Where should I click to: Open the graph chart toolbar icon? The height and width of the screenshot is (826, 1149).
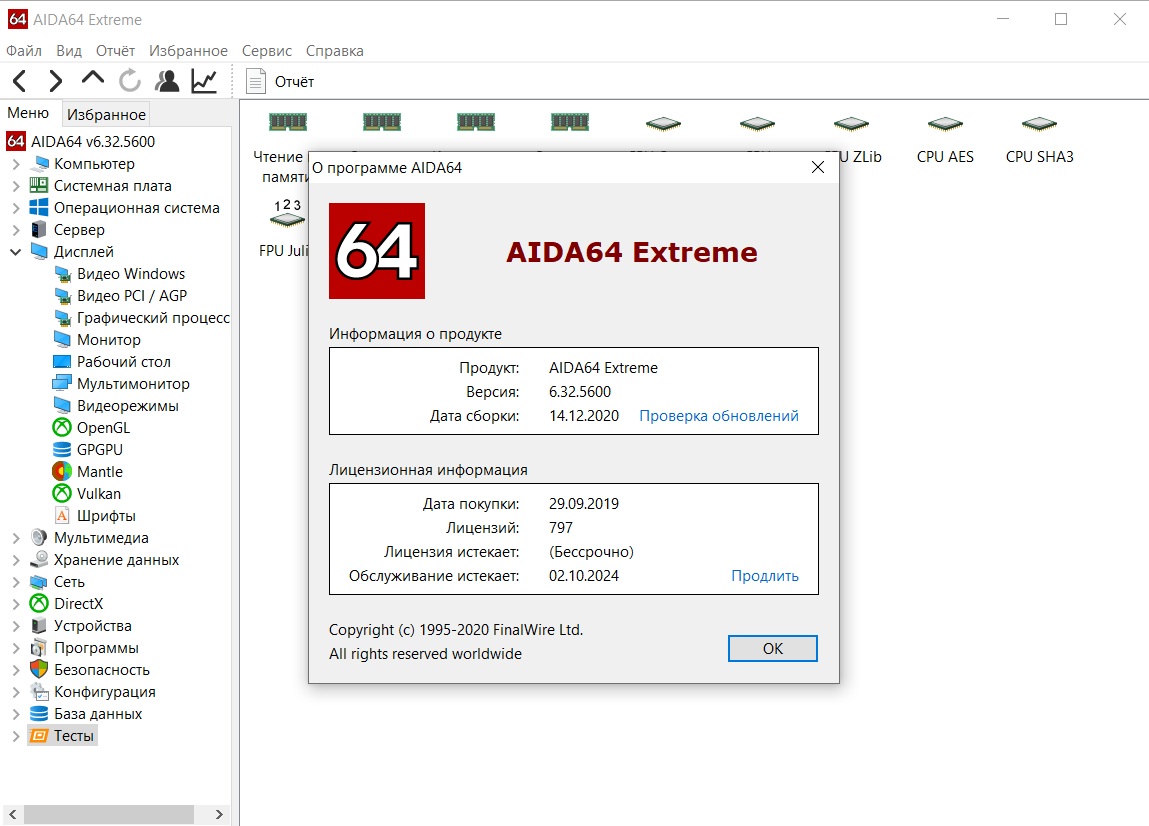pos(204,81)
